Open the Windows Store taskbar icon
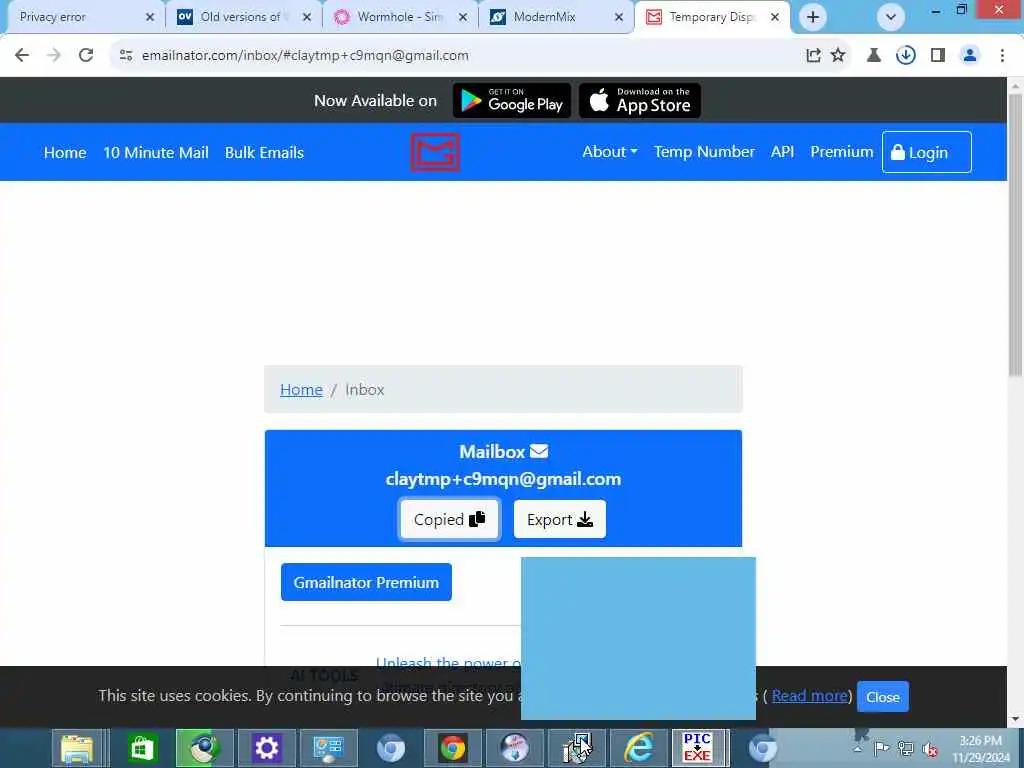Image resolution: width=1024 pixels, height=768 pixels. click(x=142, y=748)
